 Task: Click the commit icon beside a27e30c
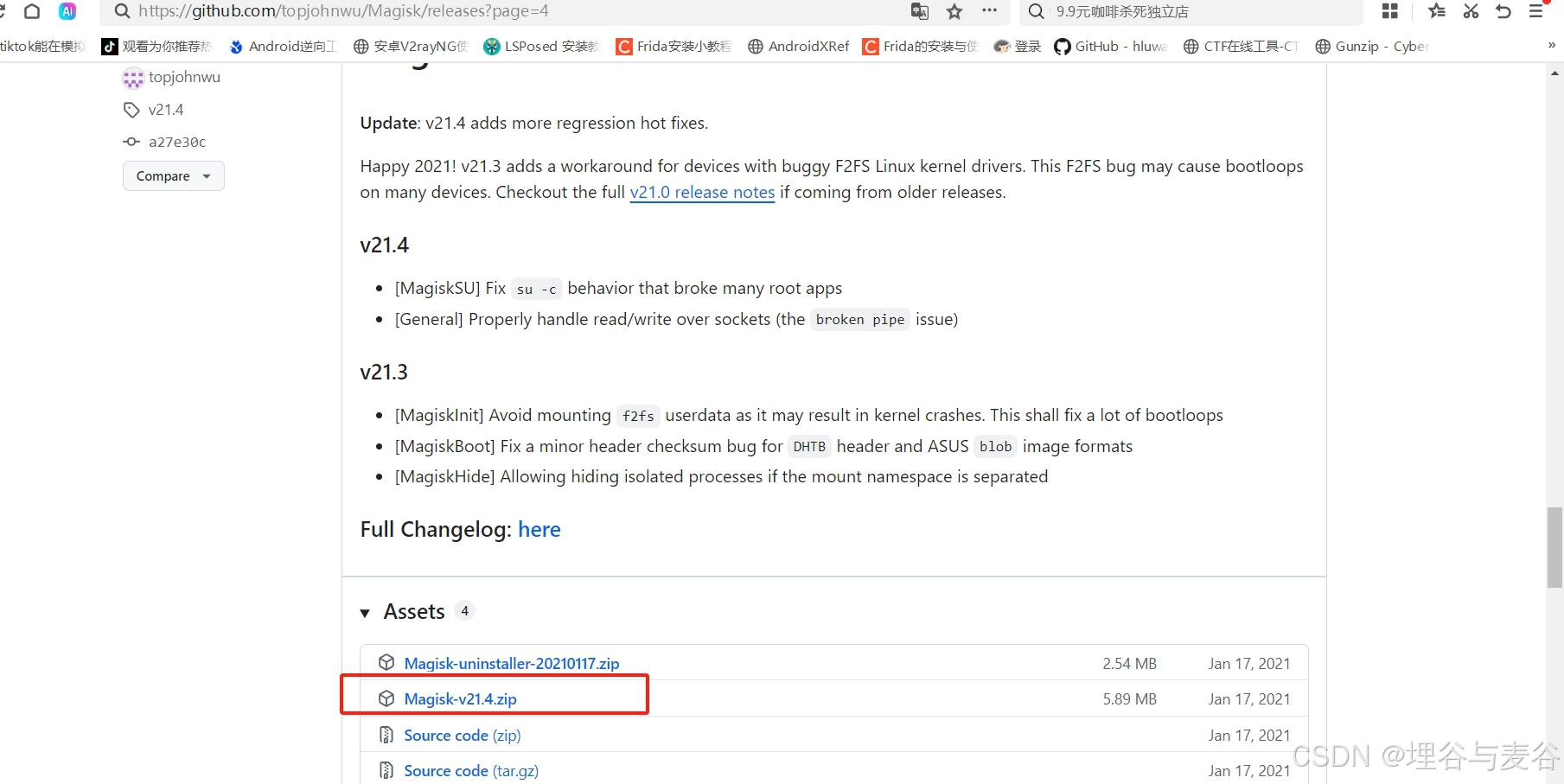tap(131, 142)
